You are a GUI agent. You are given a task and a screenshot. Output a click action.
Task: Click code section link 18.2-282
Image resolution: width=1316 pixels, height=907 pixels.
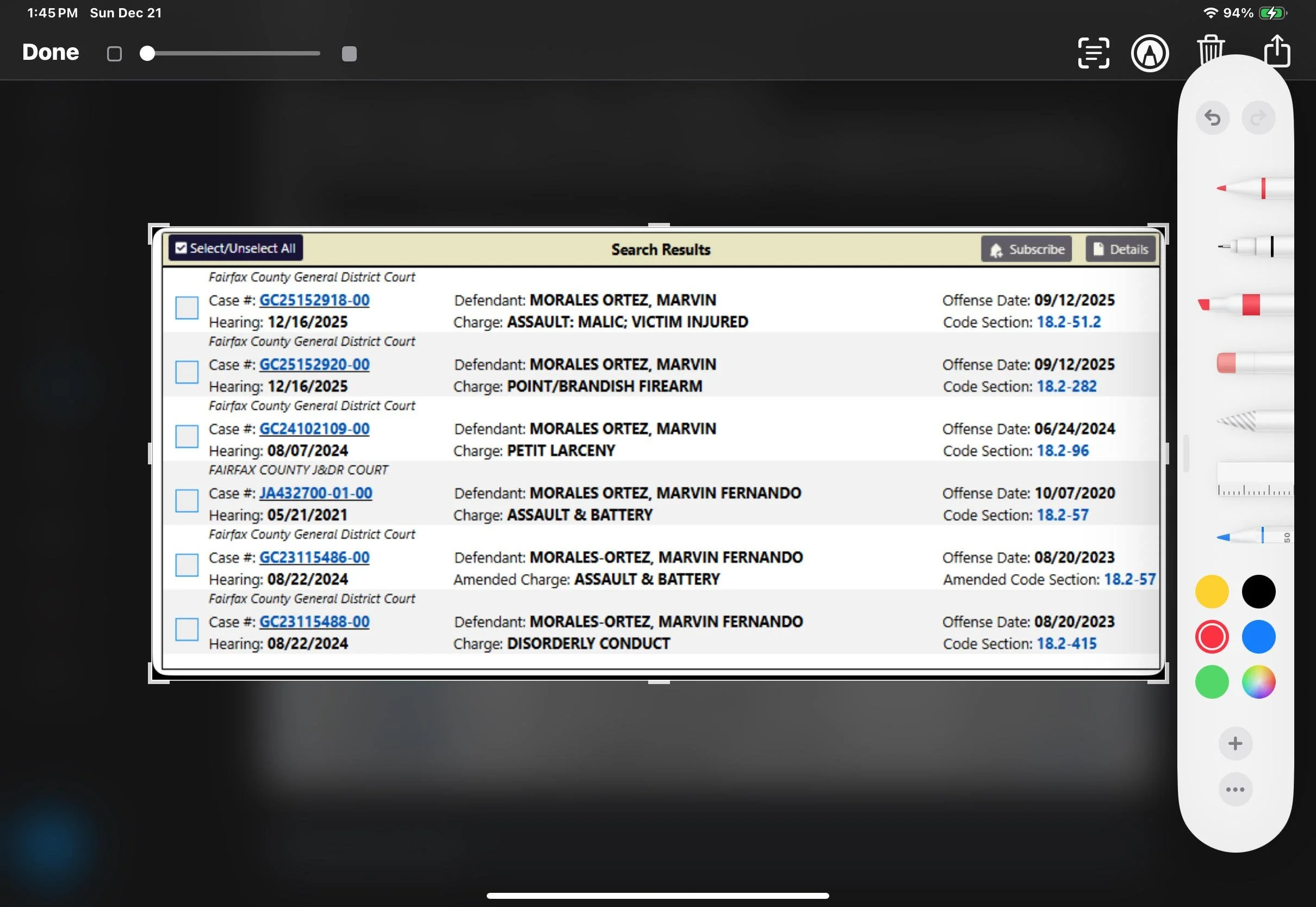(x=1066, y=387)
